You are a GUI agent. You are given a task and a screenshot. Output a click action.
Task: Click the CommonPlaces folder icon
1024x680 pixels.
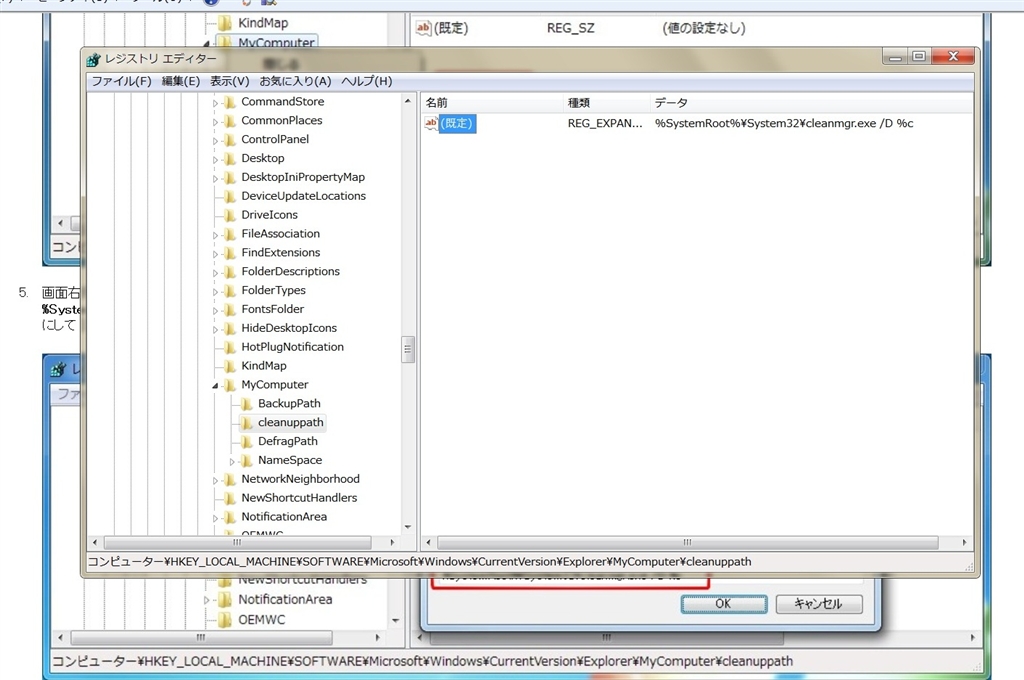coord(229,121)
